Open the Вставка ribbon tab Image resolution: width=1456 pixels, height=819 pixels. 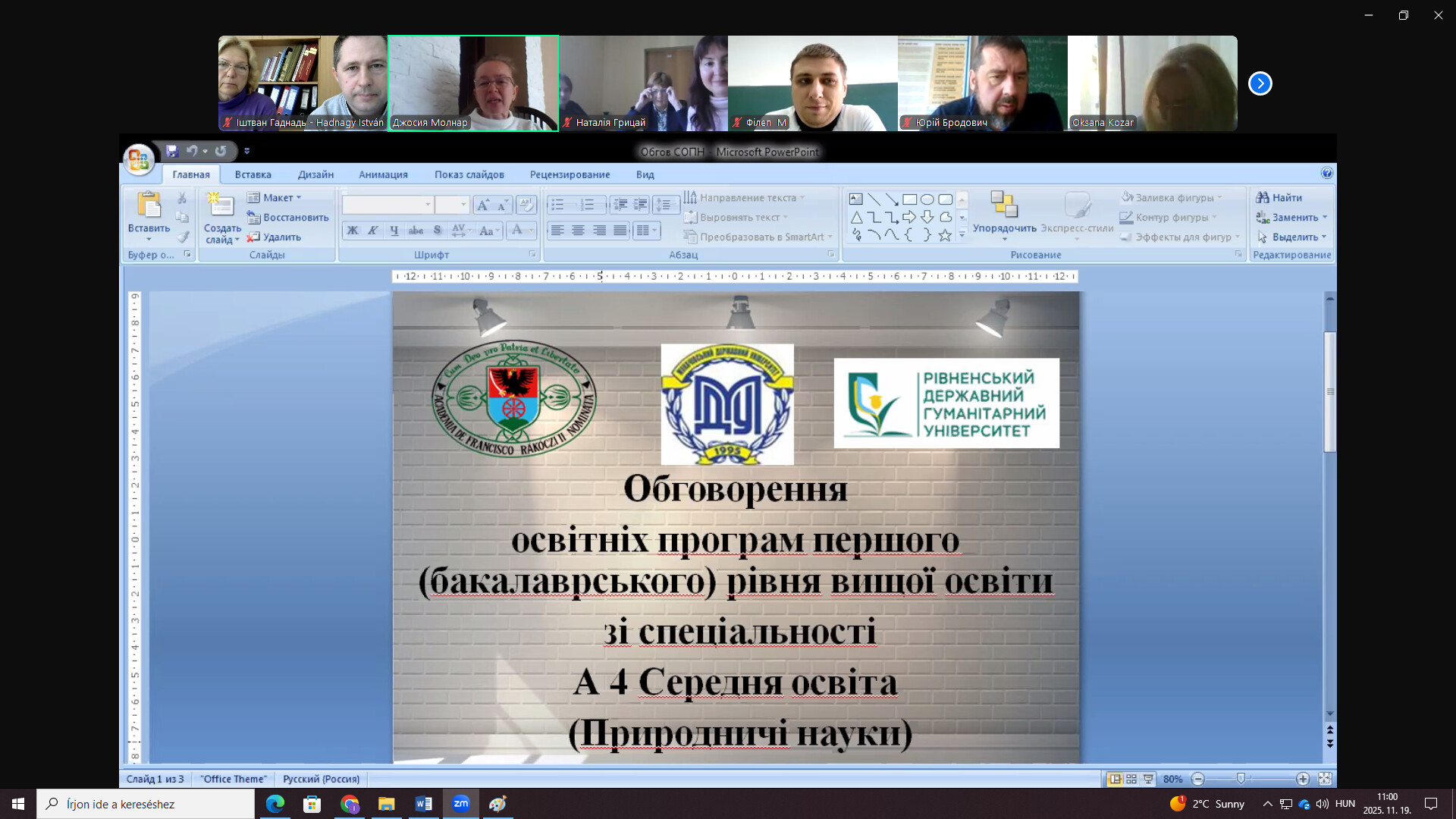253,174
